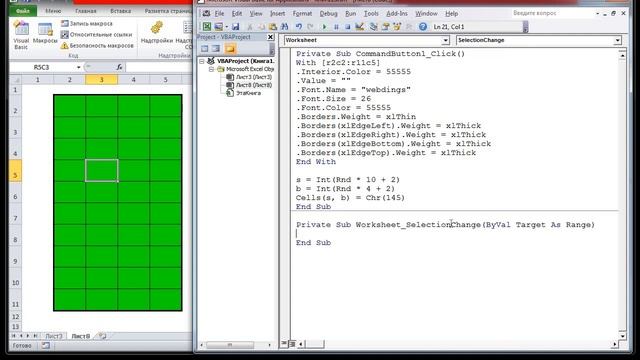
Task: Click the Redo arrow icon in VBA toolbar
Action: (x=310, y=27)
